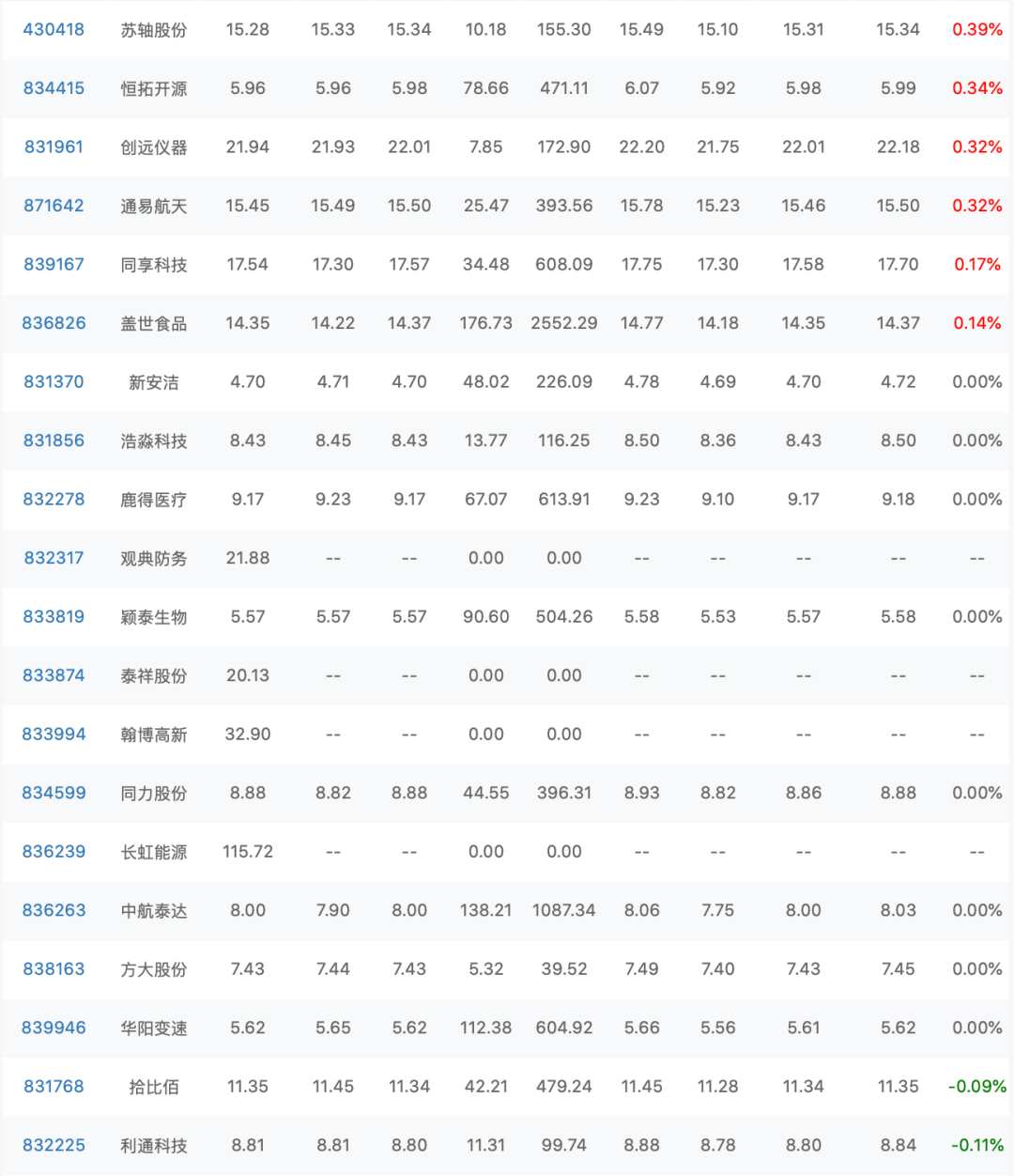Select stock name 通易航天
1014x1176 pixels.
point(154,206)
